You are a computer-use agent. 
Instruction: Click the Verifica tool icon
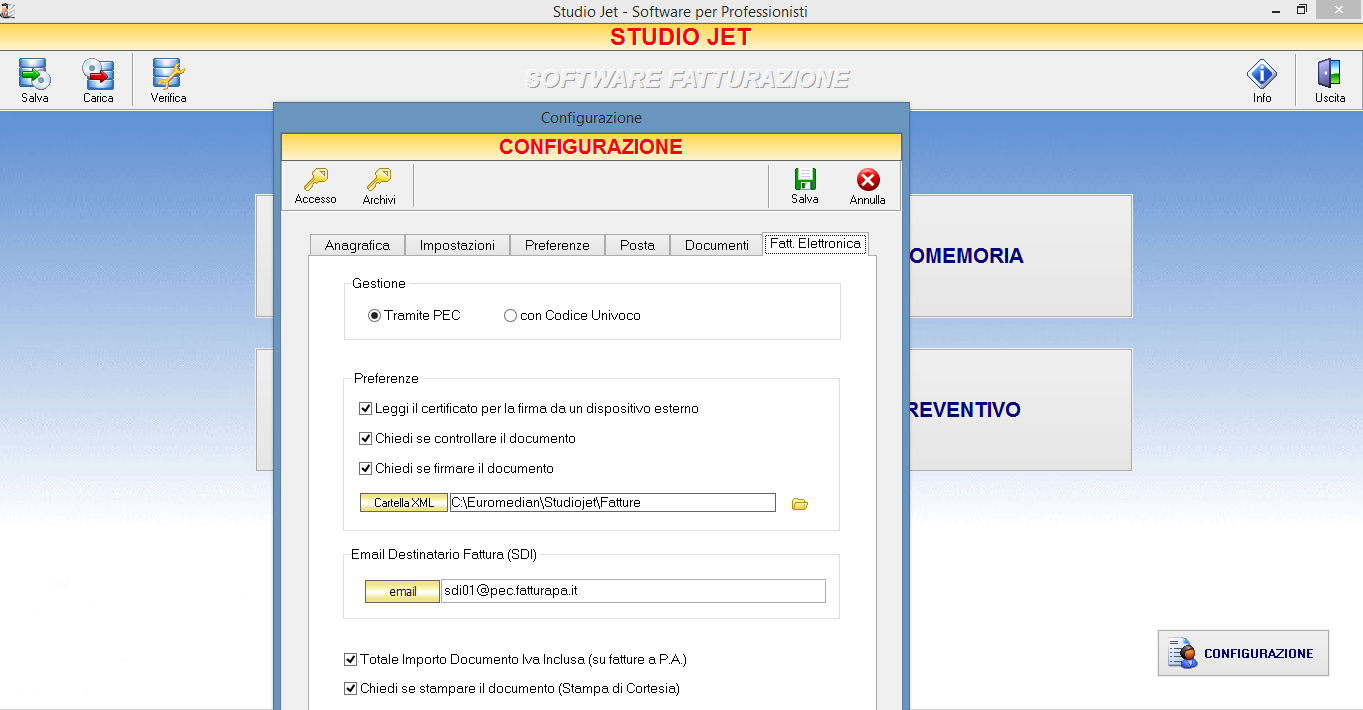pos(168,75)
